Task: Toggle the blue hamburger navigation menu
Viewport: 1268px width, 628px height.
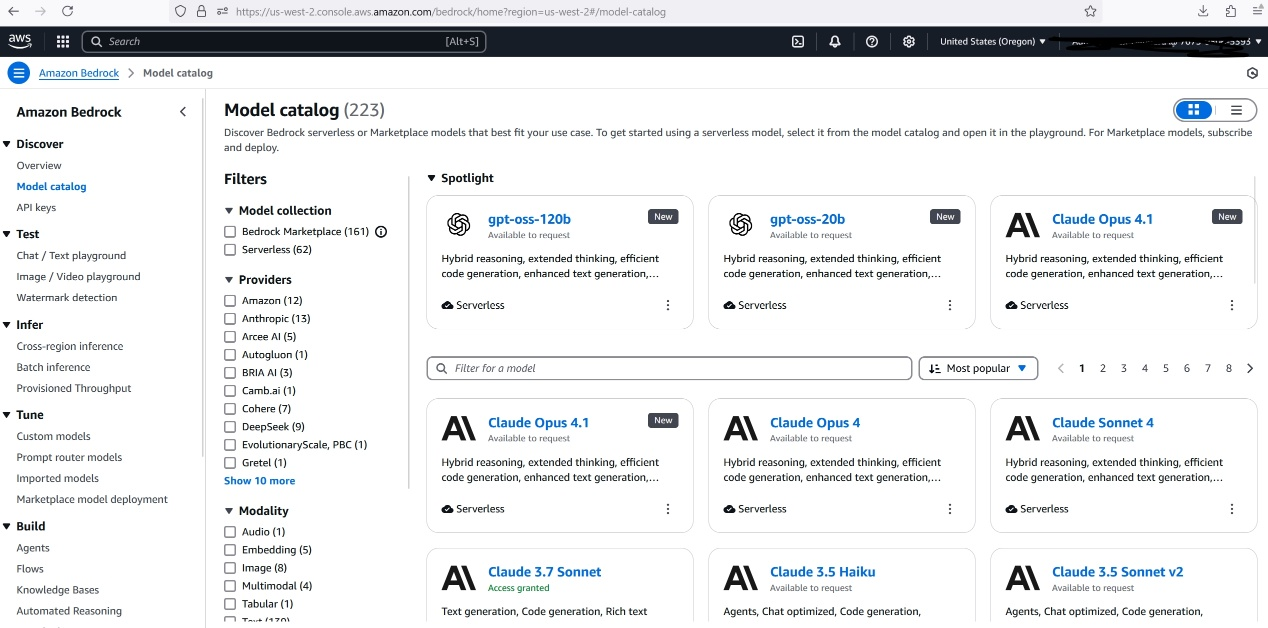Action: 18,73
